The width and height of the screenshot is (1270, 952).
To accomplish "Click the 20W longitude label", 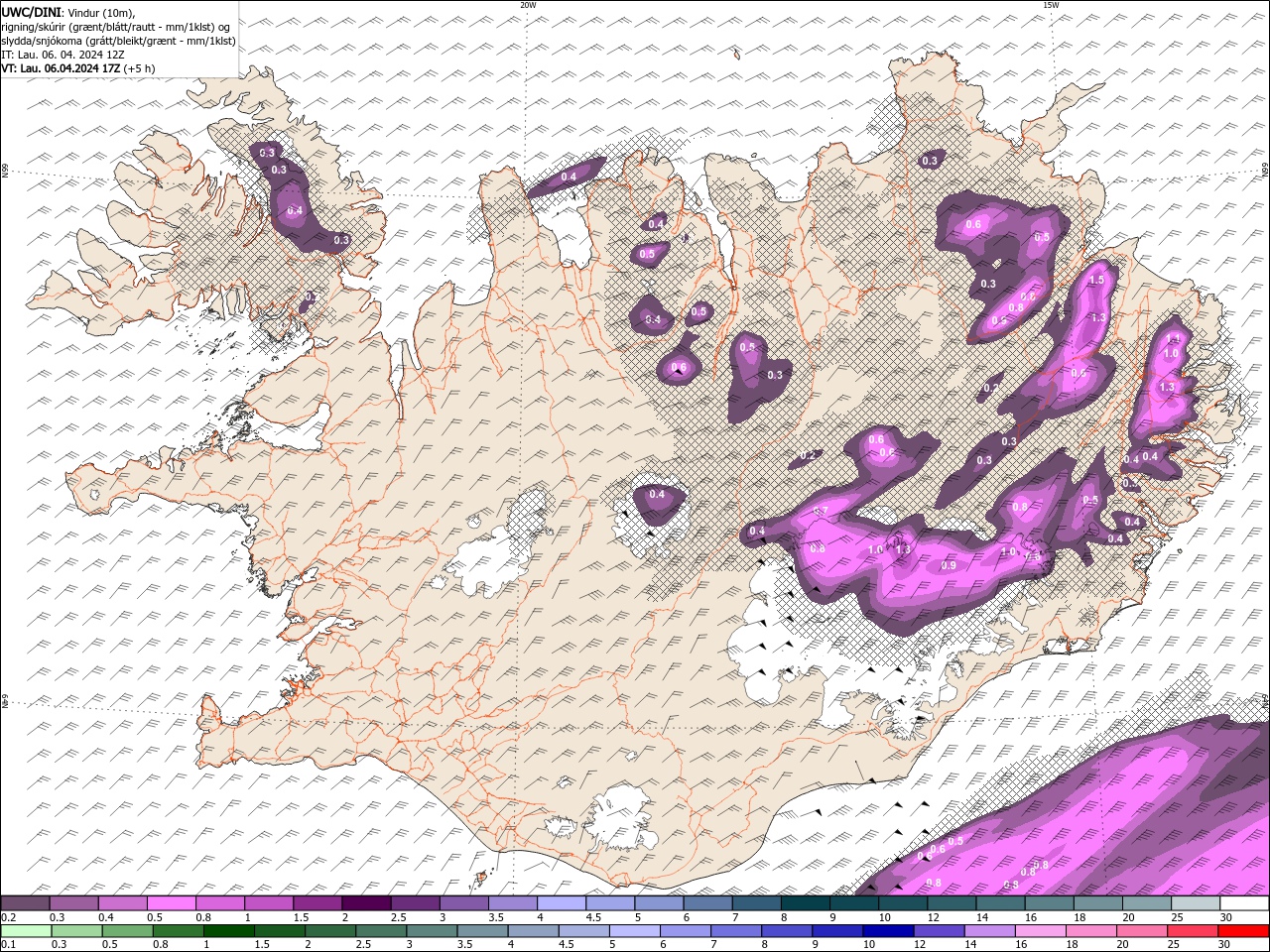I will (528, 5).
